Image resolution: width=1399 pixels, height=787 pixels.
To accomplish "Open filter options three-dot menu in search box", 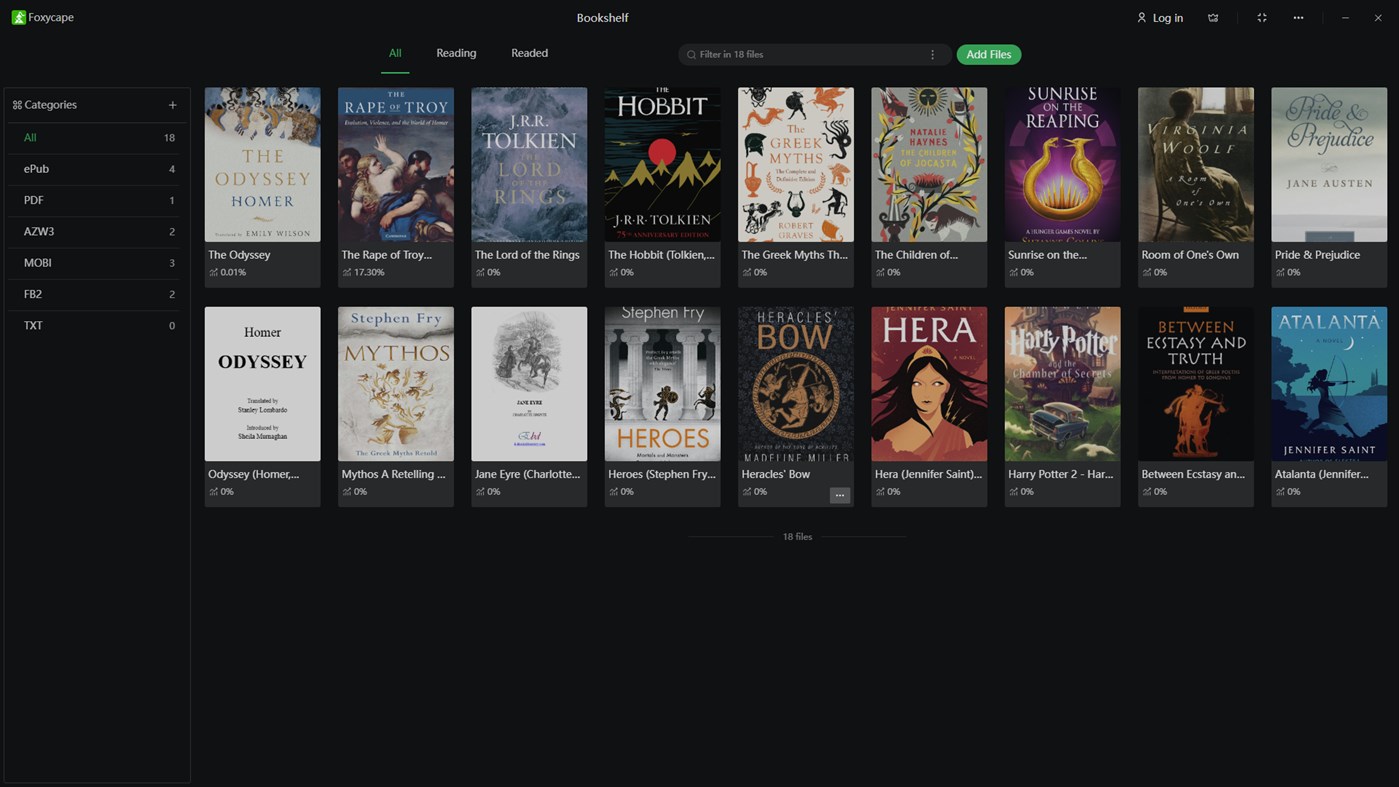I will tap(933, 55).
